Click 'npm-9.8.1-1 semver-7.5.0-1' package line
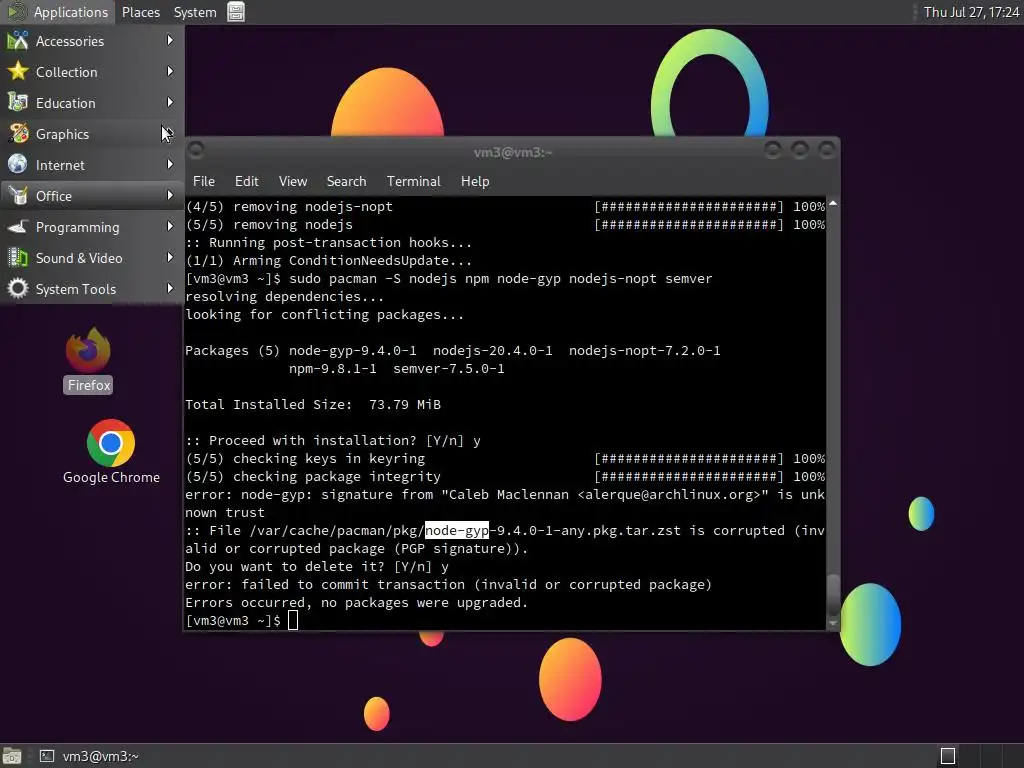 tap(396, 368)
